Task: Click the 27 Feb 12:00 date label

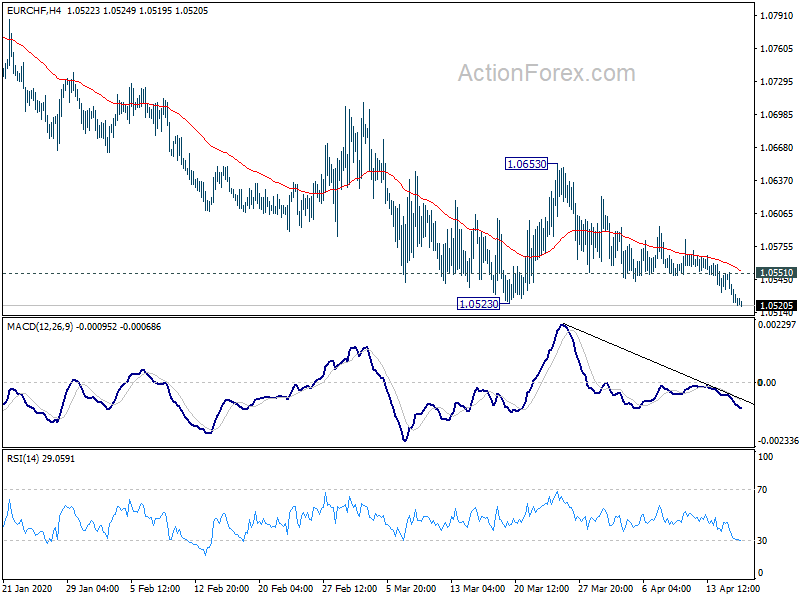Action: click(349, 588)
